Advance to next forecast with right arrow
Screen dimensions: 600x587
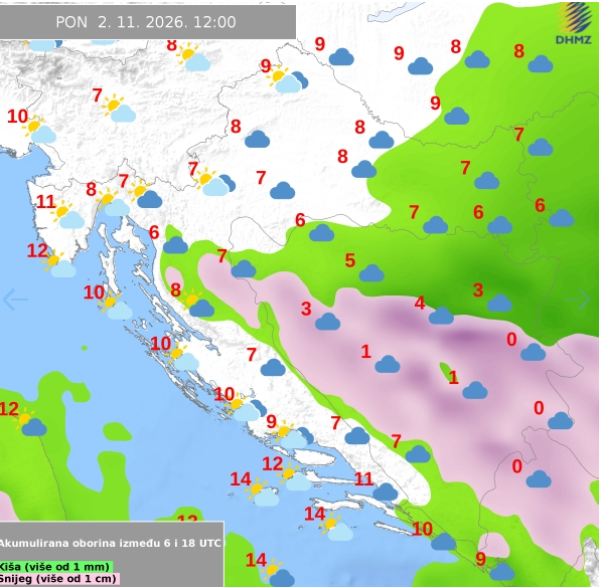click(578, 299)
